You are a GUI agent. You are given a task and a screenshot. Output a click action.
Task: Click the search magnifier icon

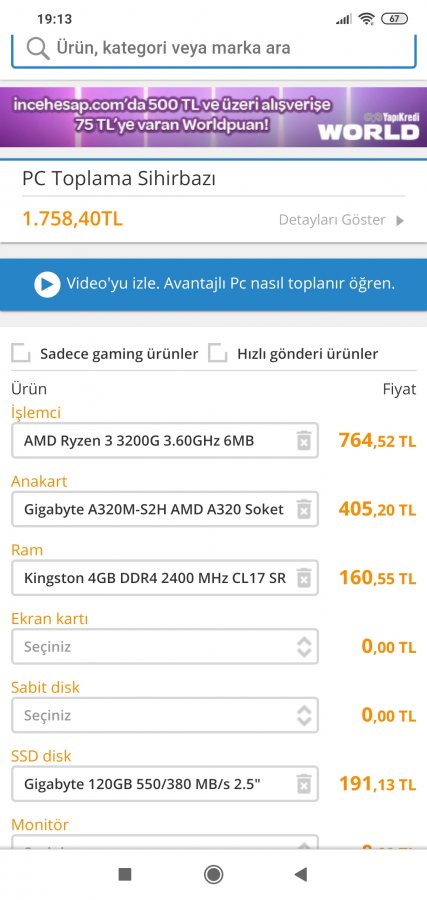38,49
